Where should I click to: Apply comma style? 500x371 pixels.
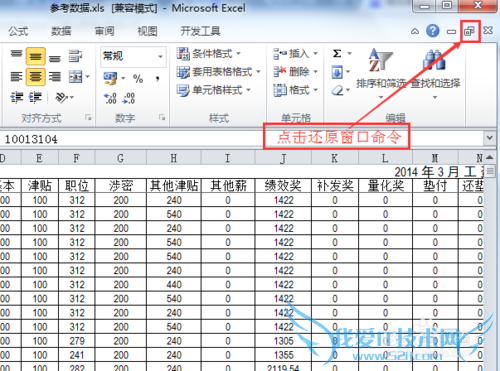point(157,79)
